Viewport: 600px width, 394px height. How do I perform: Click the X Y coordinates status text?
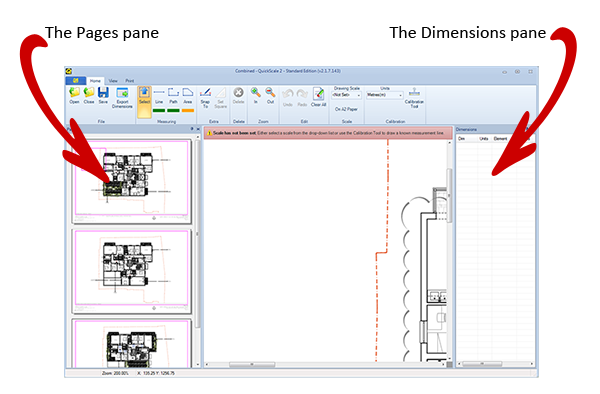[x=156, y=373]
